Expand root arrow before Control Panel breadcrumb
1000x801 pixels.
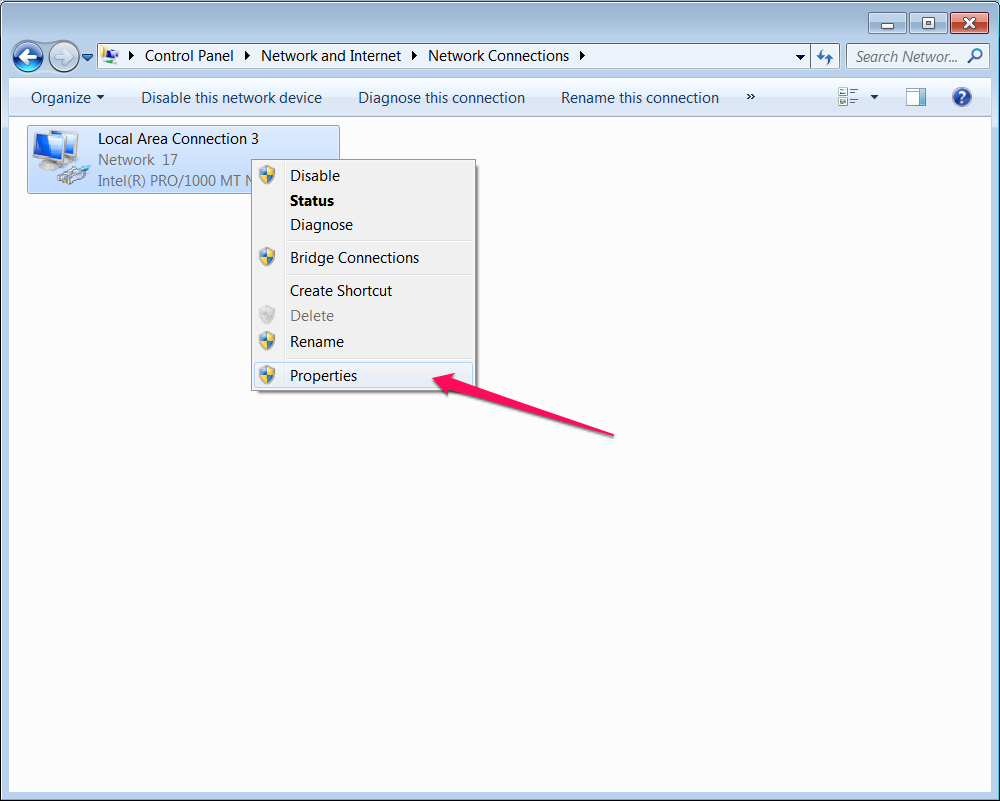[131, 56]
